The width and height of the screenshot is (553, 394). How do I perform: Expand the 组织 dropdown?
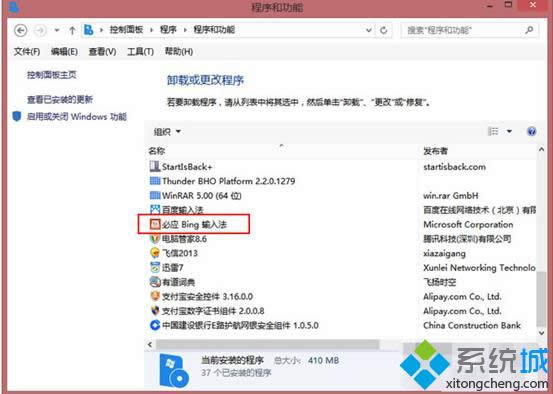[167, 132]
